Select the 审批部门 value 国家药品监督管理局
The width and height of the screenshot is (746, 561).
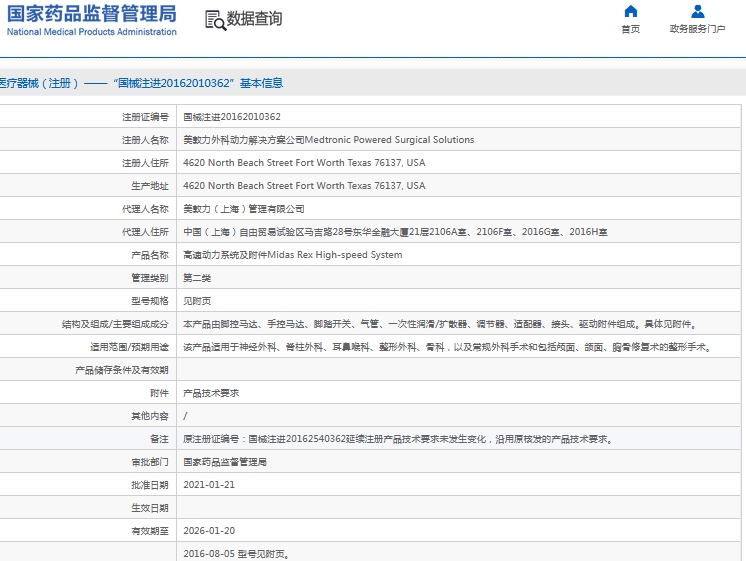[x=225, y=462]
